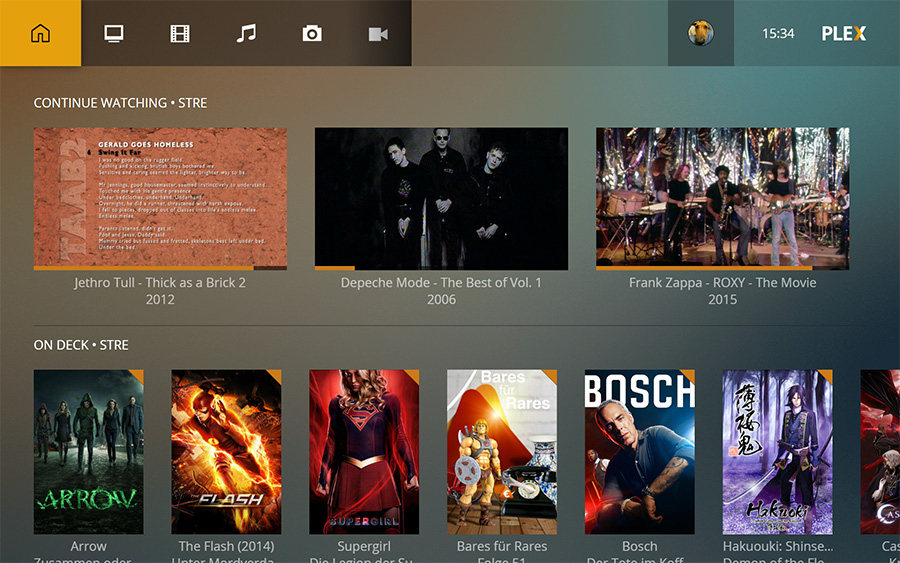The width and height of the screenshot is (900, 563).
Task: Click the year 2015 under Frank Zappa
Action: (723, 300)
